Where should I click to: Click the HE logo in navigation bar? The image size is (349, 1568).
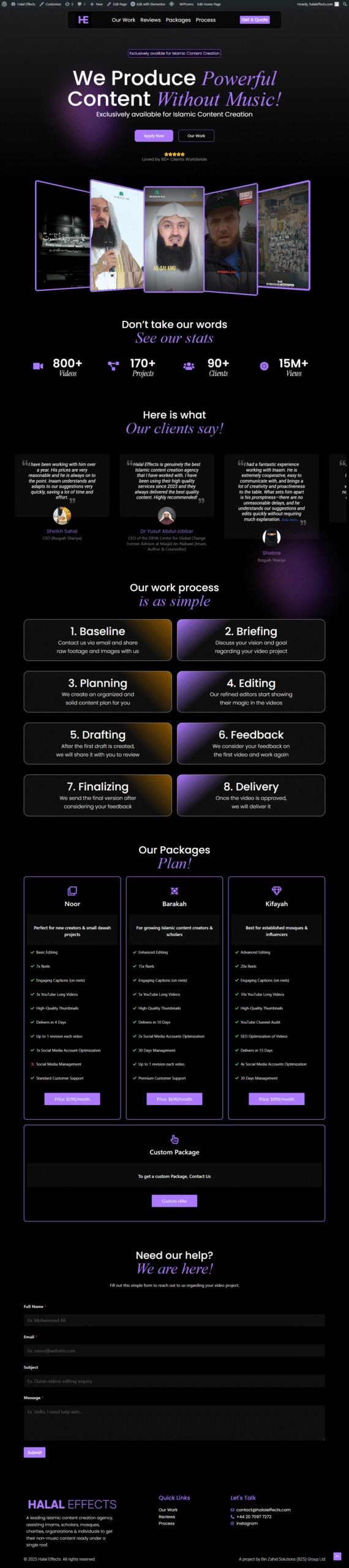tap(83, 20)
